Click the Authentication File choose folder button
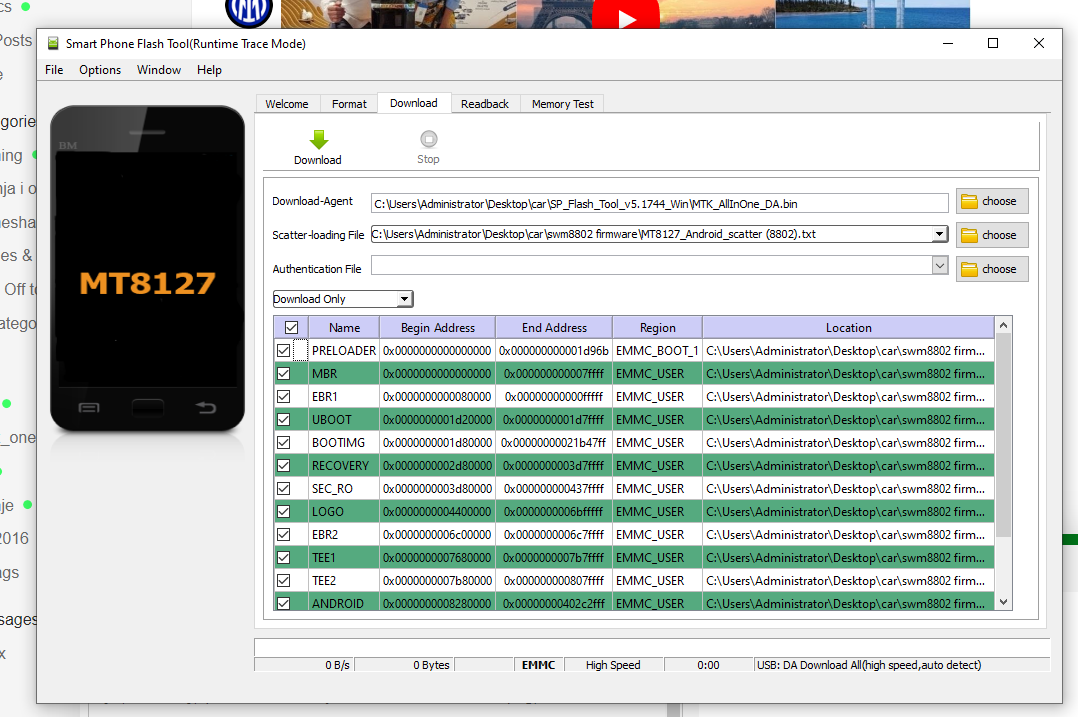 pos(991,269)
